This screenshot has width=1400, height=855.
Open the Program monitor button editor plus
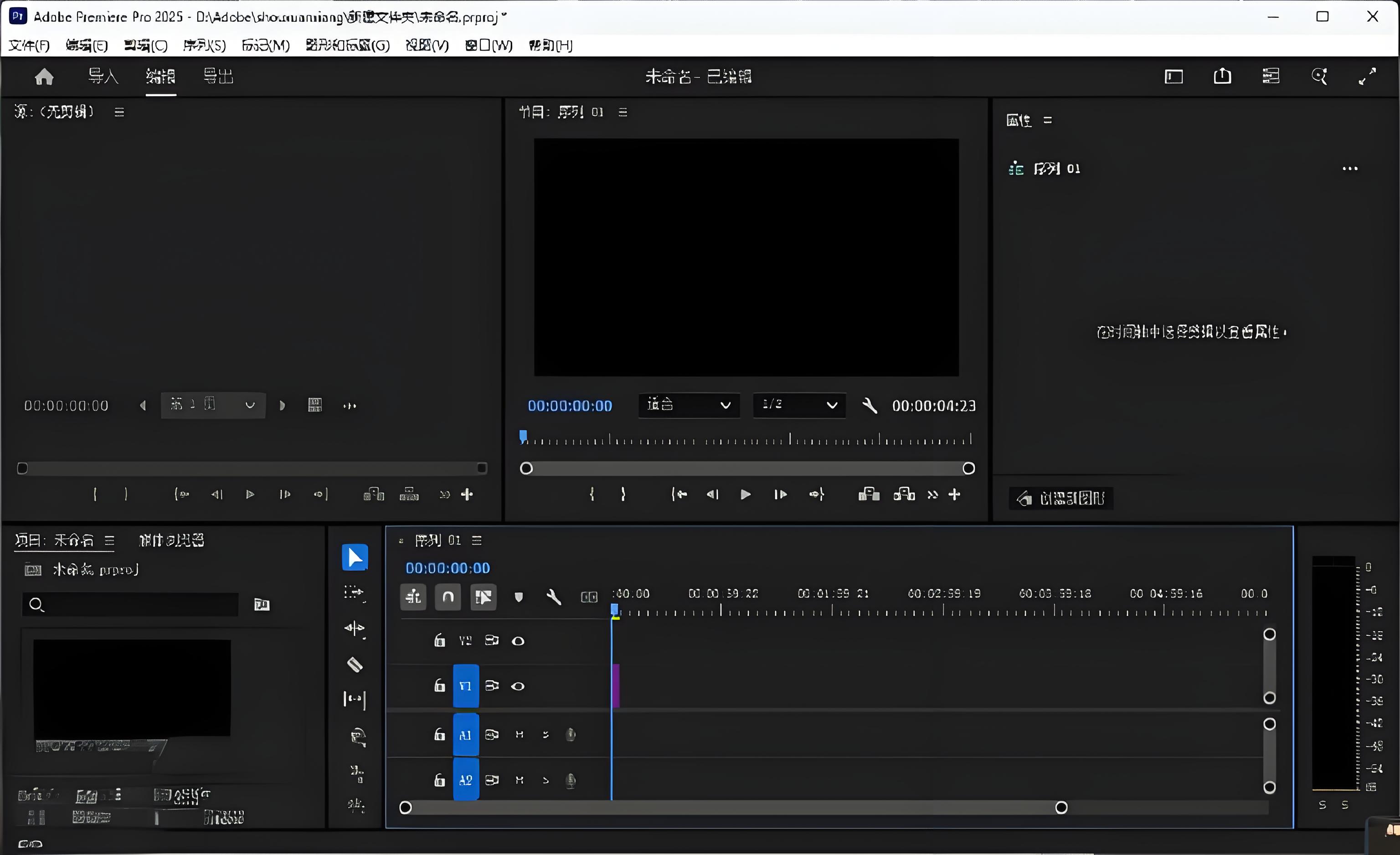click(955, 494)
